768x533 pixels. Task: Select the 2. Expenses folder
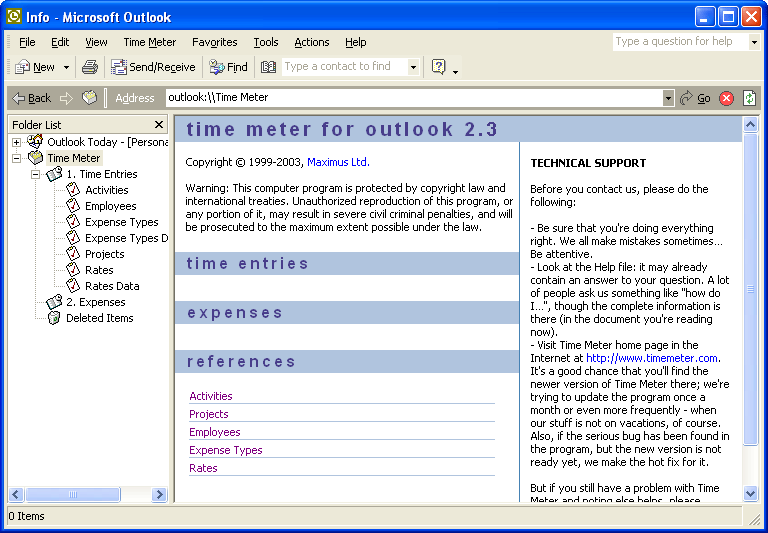coord(96,302)
